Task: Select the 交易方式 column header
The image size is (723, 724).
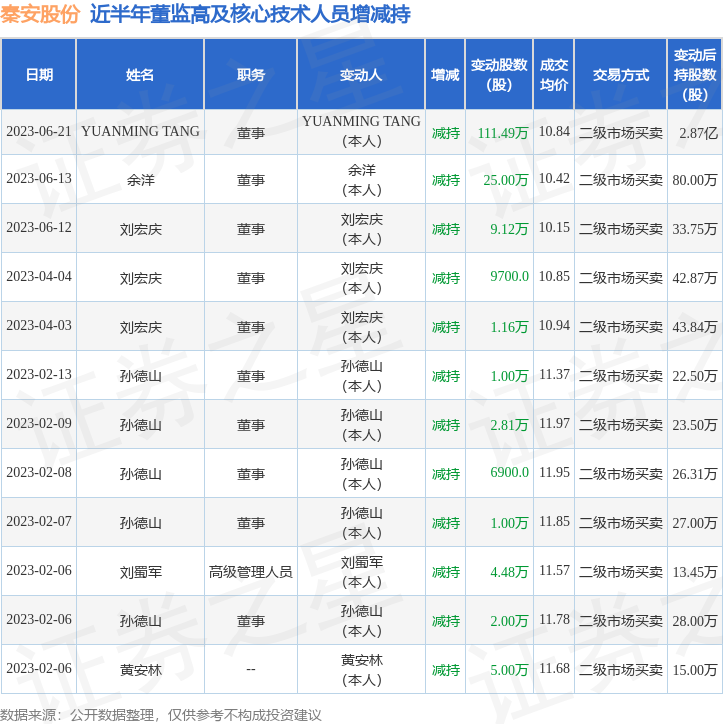Action: (621, 74)
